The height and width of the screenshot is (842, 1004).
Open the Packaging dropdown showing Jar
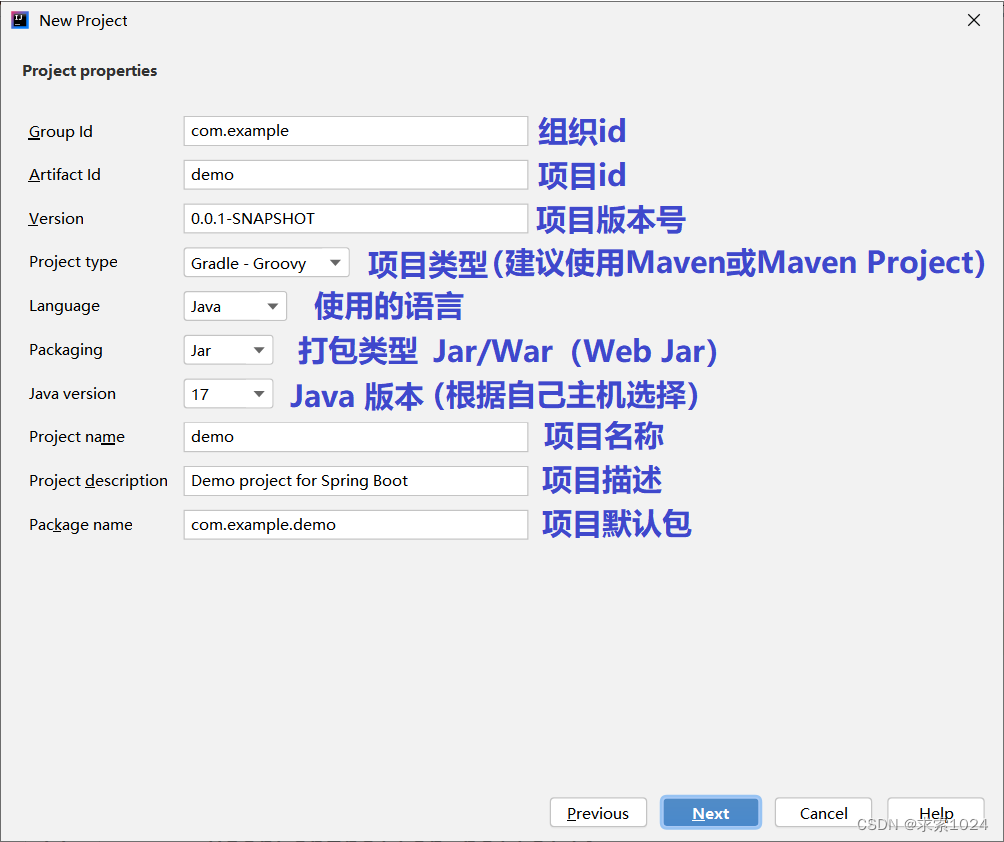point(228,350)
